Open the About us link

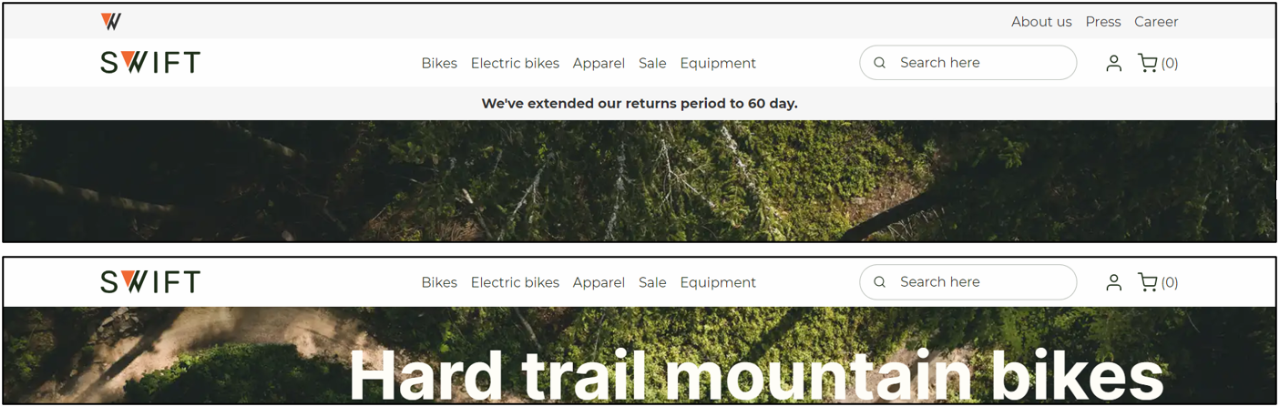point(1041,22)
